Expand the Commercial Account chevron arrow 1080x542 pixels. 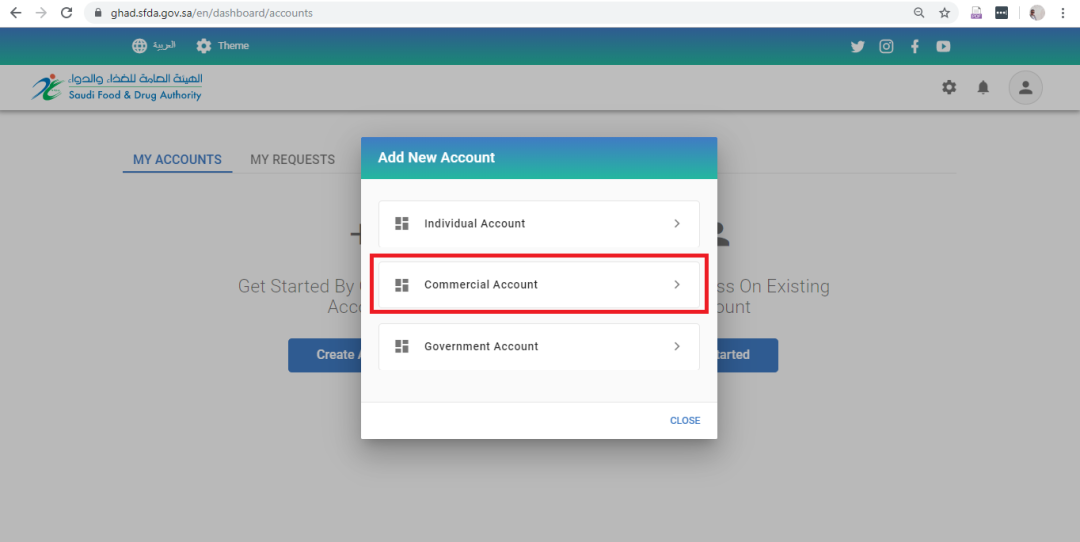click(x=677, y=284)
